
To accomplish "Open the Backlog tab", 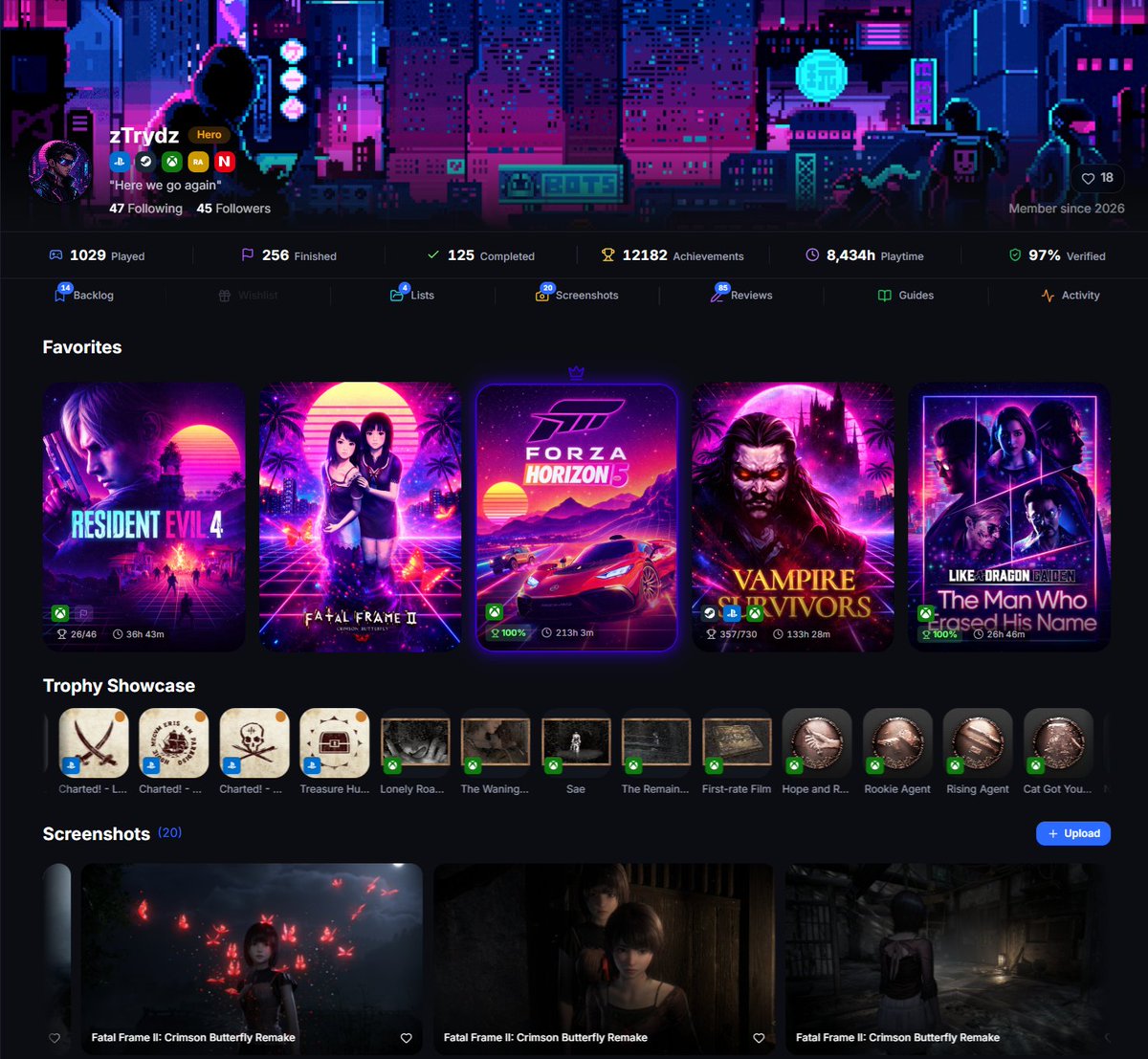I will click(84, 295).
